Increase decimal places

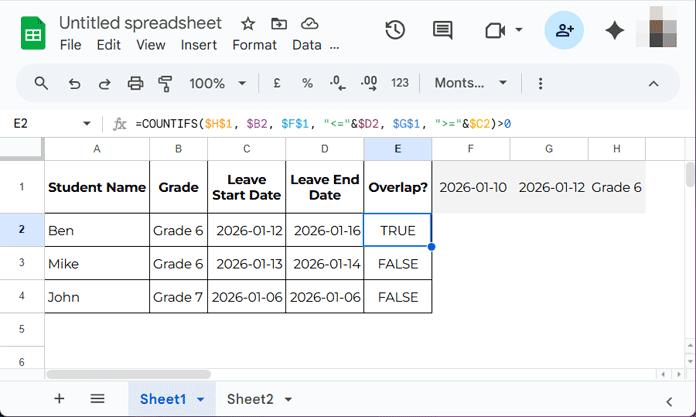pyautogui.click(x=368, y=83)
